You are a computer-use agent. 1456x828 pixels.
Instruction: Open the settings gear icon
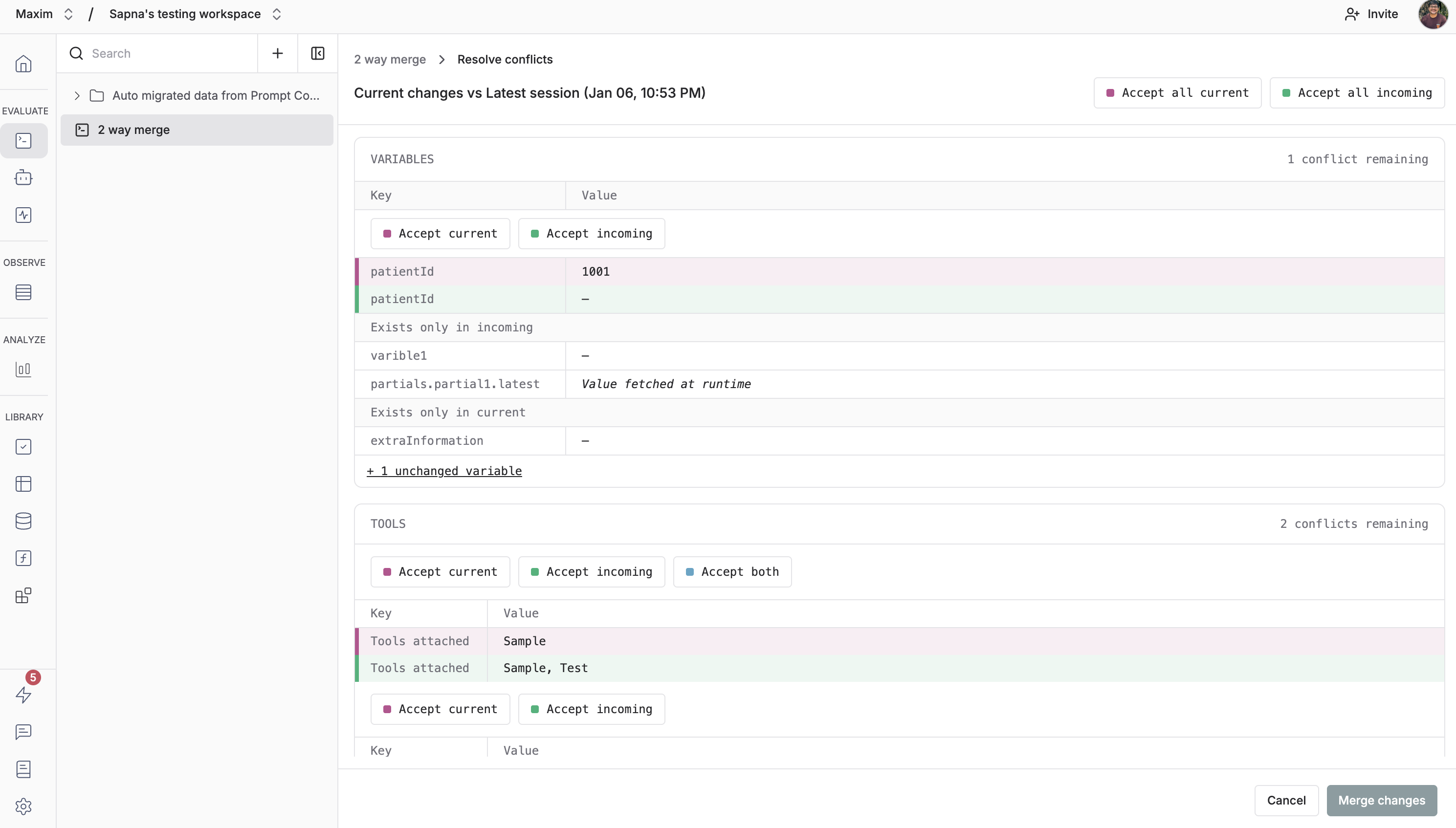click(23, 806)
